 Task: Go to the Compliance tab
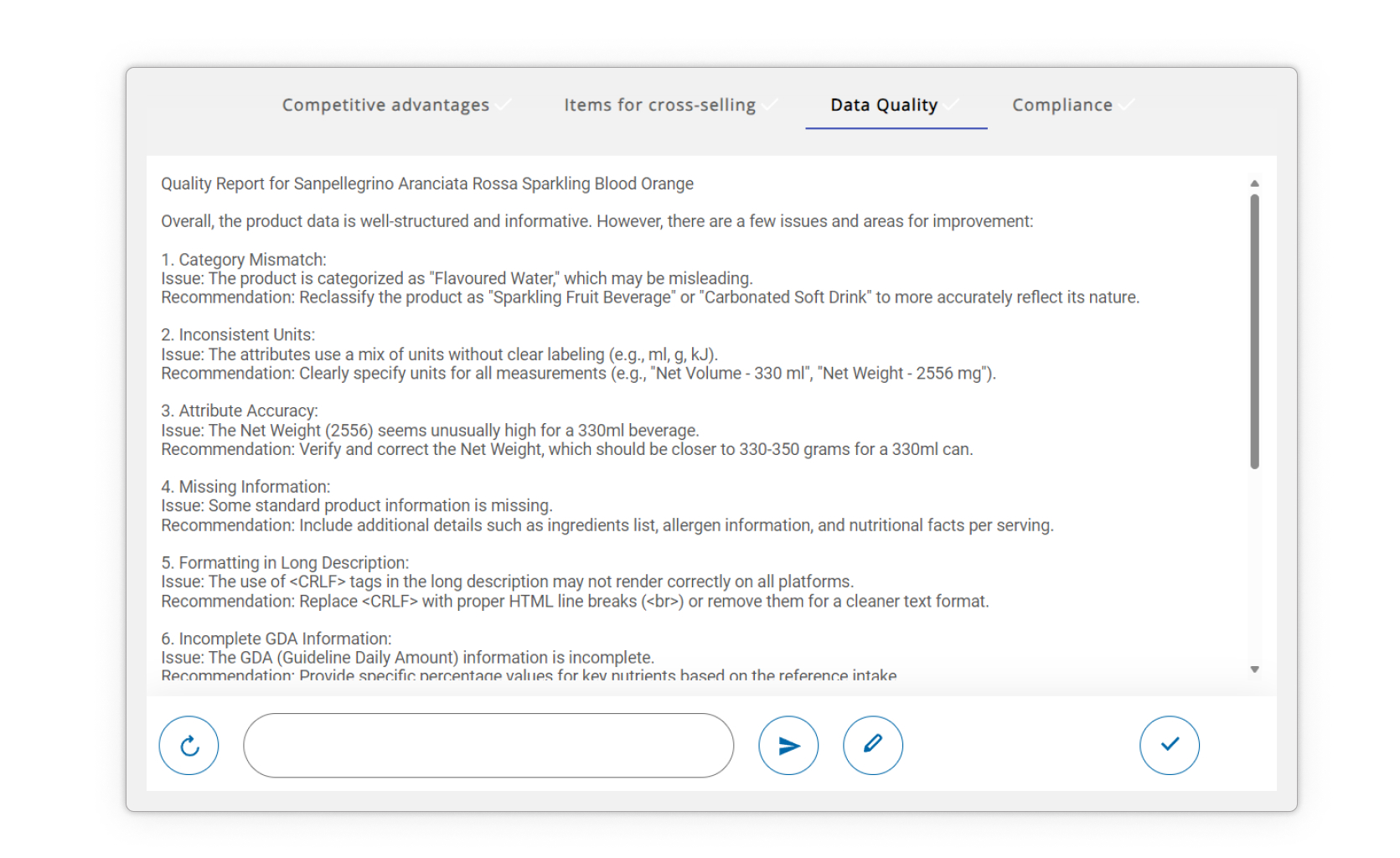click(x=1062, y=105)
